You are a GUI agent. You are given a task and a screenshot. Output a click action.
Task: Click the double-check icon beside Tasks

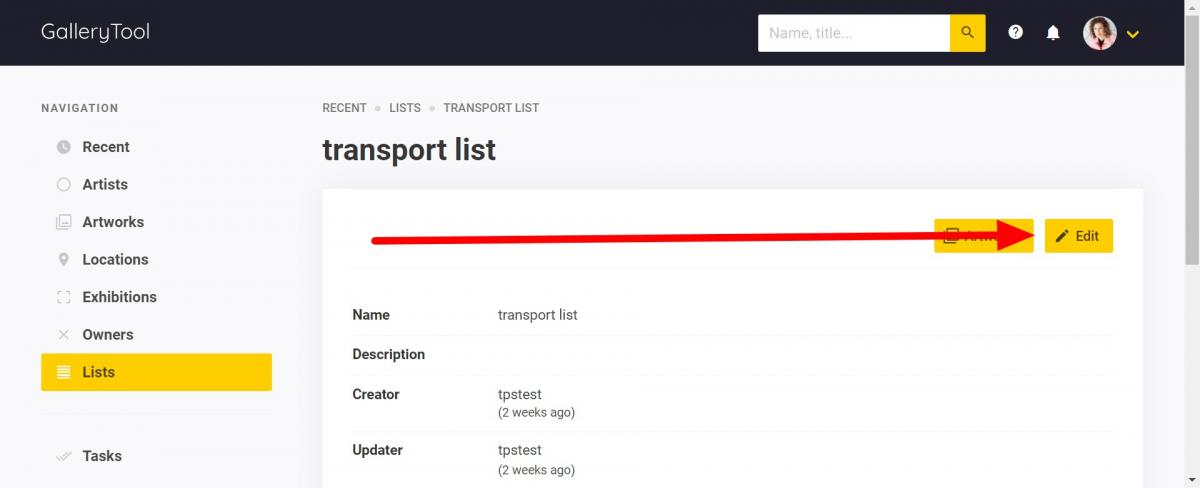64,456
